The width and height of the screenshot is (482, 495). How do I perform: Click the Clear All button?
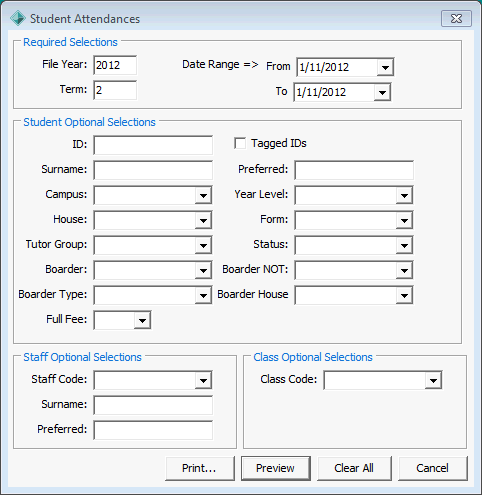pyautogui.click(x=354, y=468)
